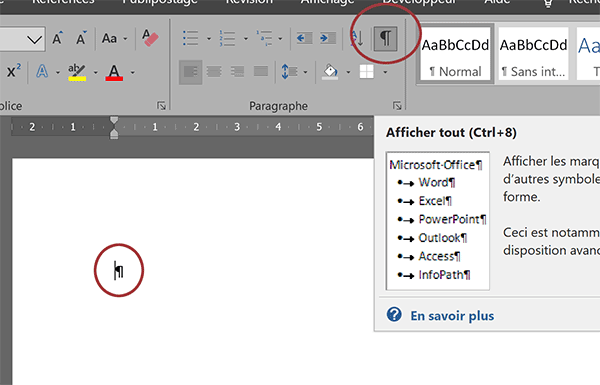Open the Références ribbon tab

click(x=63, y=2)
